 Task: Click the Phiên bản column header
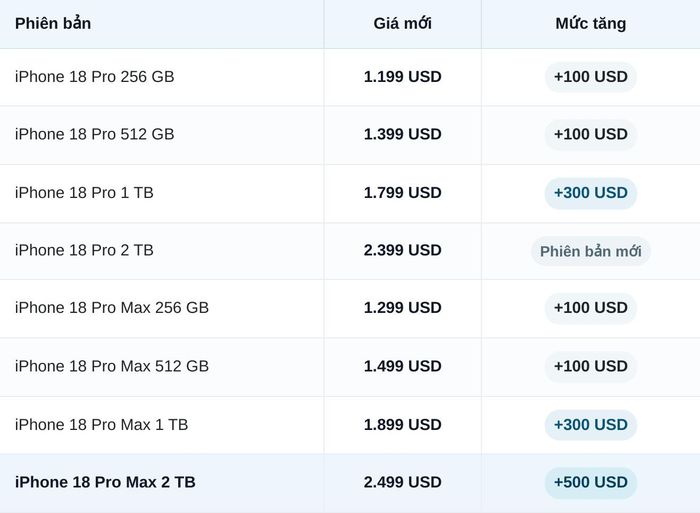pyautogui.click(x=53, y=23)
